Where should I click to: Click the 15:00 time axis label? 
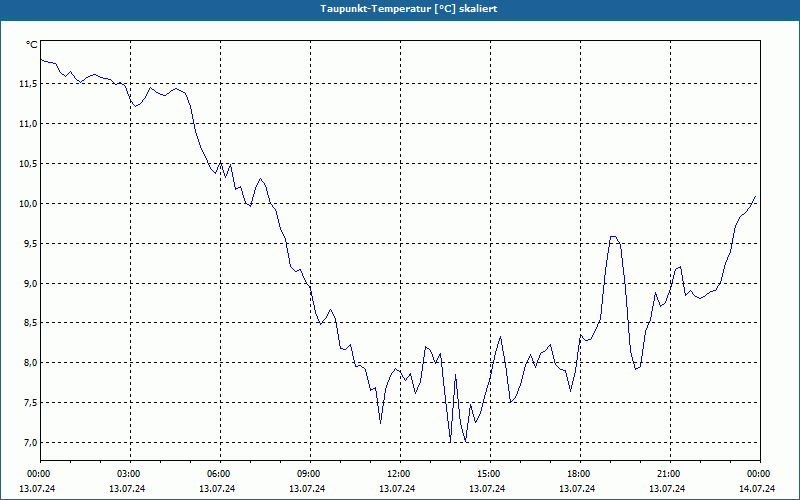490,474
